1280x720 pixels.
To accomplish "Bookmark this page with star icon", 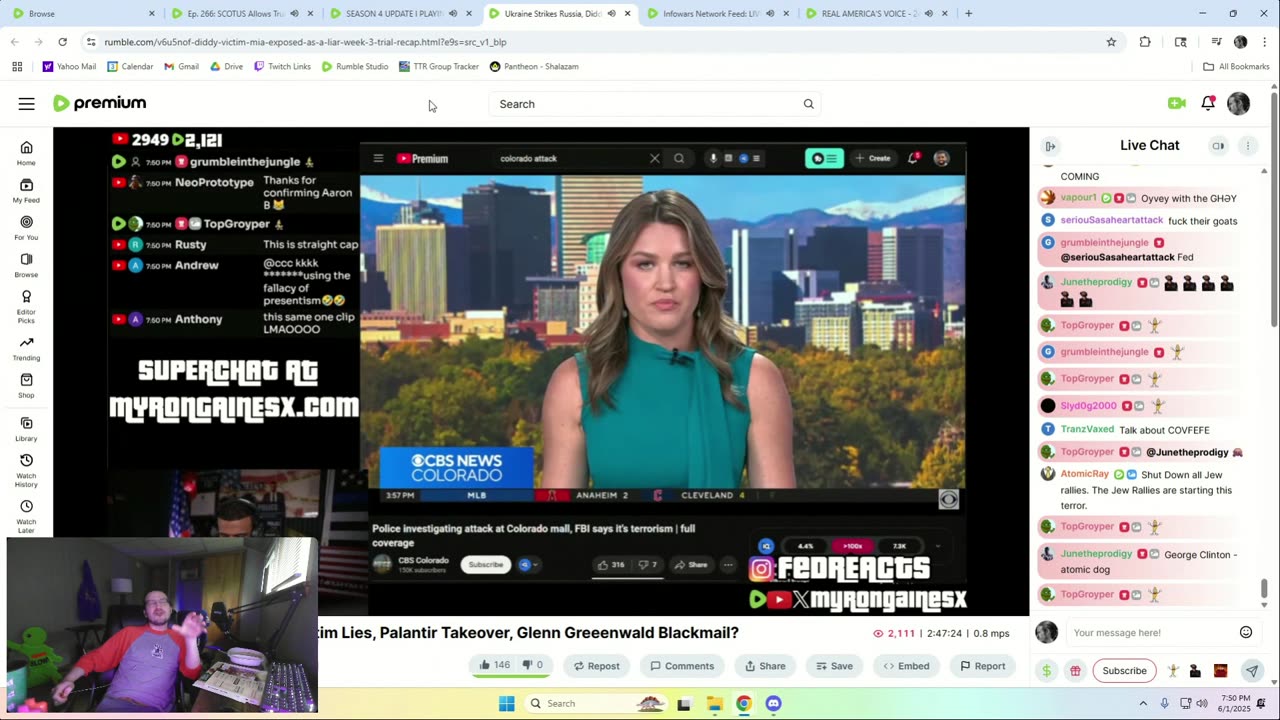I will [x=1111, y=42].
